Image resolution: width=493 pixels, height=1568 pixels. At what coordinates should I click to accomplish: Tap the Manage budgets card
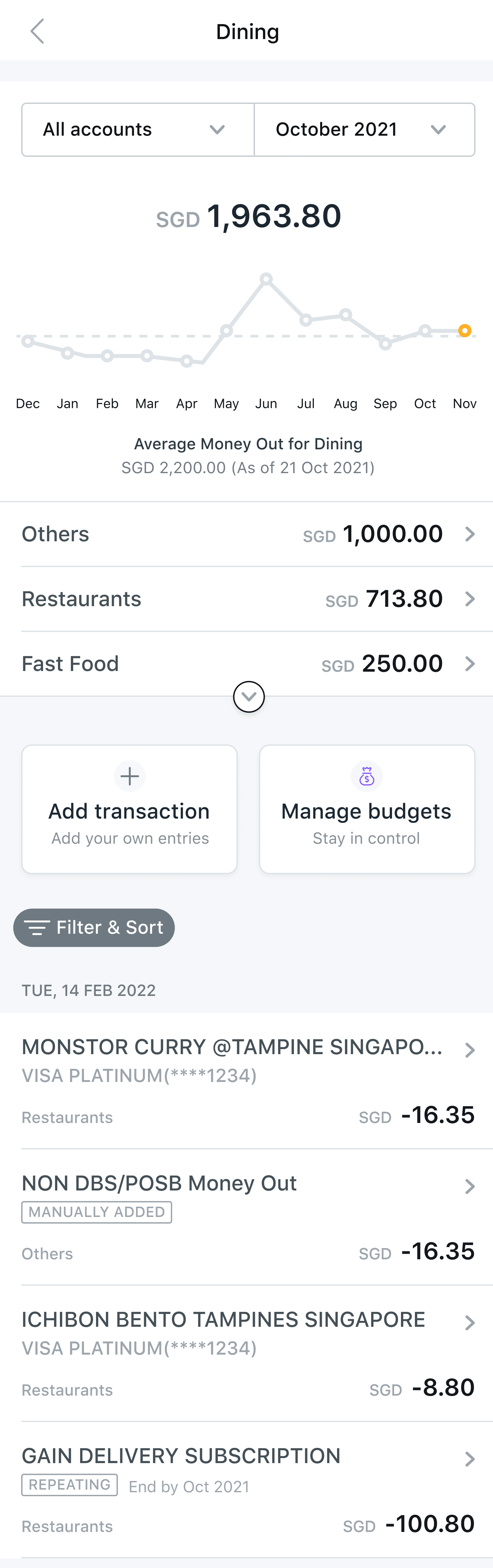tap(366, 810)
